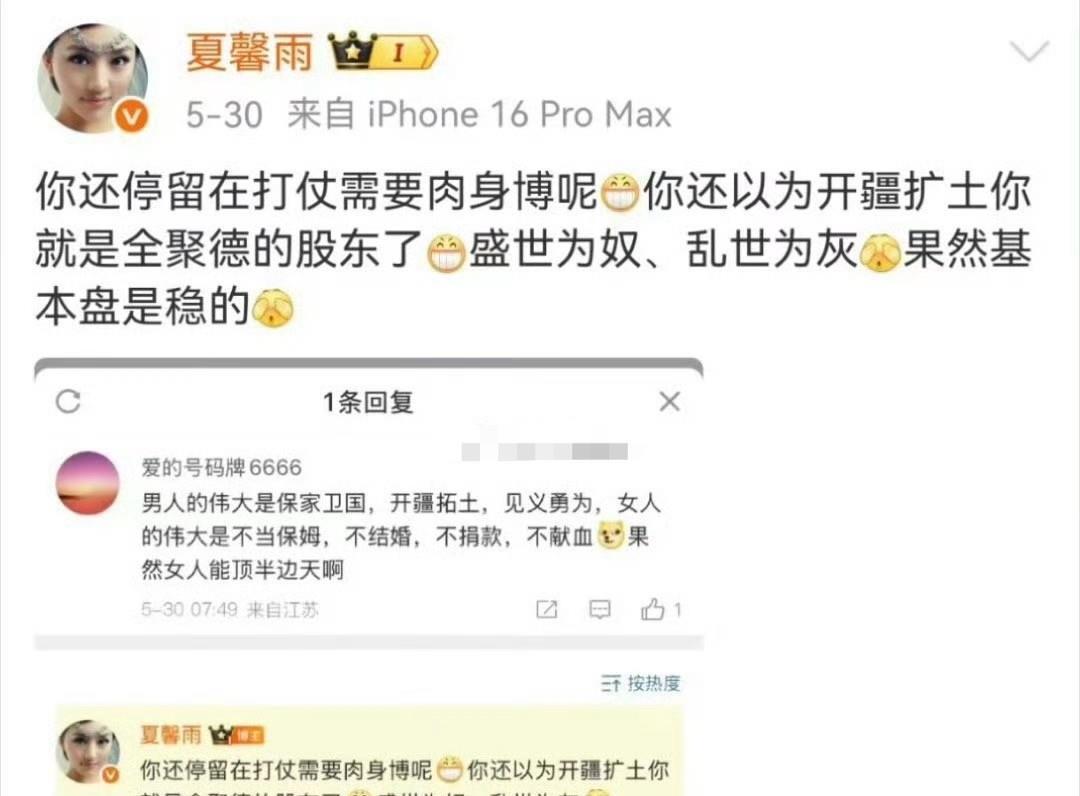This screenshot has height=796, width=1080.
Task: Share the comment with the forward icon
Action: point(547,609)
